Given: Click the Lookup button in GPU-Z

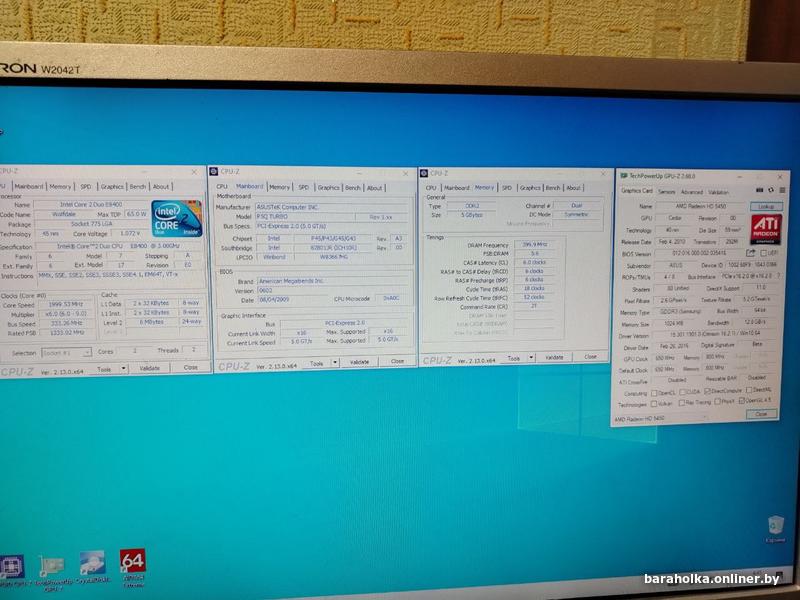Looking at the screenshot, I should [x=765, y=206].
